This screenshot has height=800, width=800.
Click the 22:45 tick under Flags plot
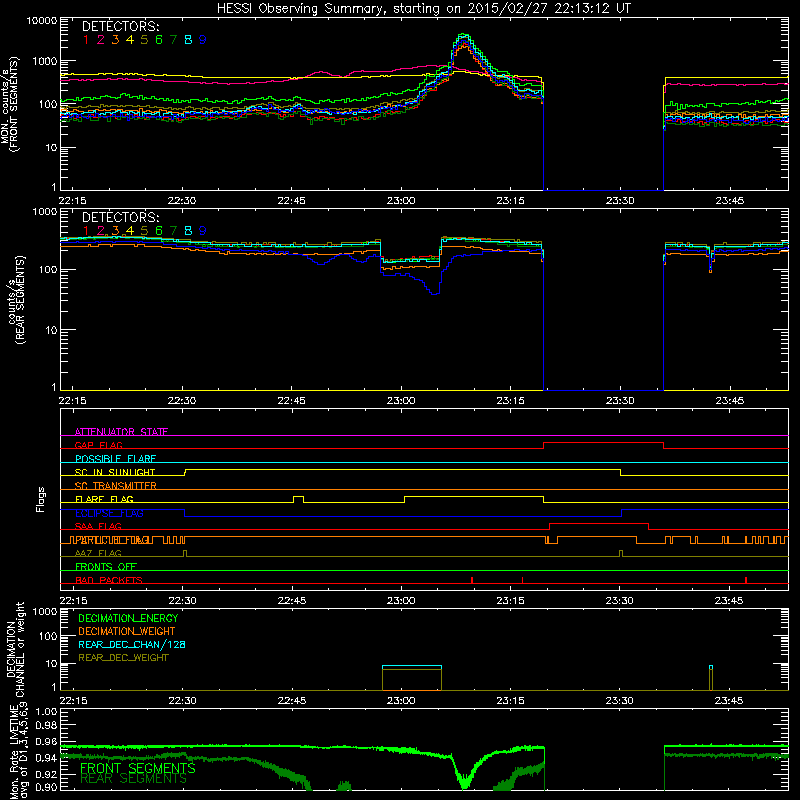click(x=292, y=601)
